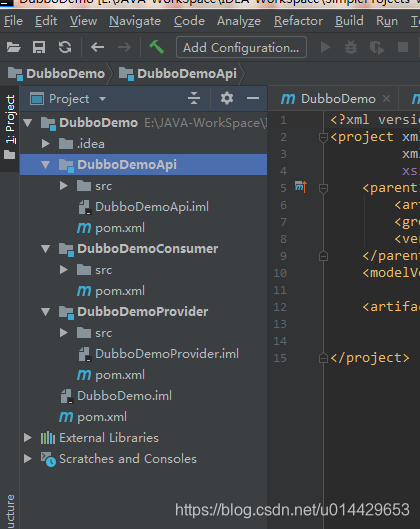The height and width of the screenshot is (529, 420).
Task: Open the Code menu
Action: [x=189, y=21]
